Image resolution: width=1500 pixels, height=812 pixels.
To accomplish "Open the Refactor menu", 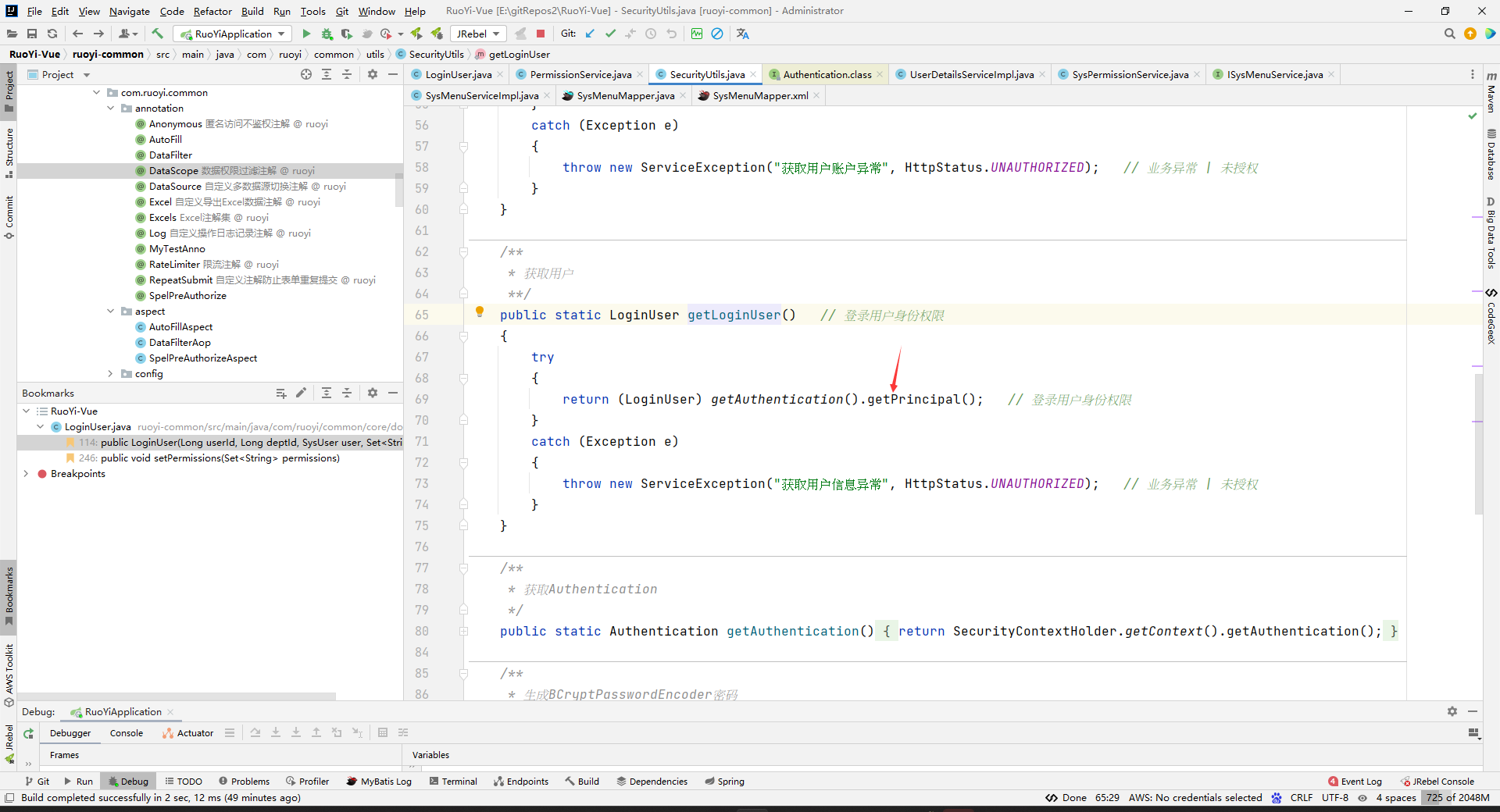I will (x=212, y=11).
